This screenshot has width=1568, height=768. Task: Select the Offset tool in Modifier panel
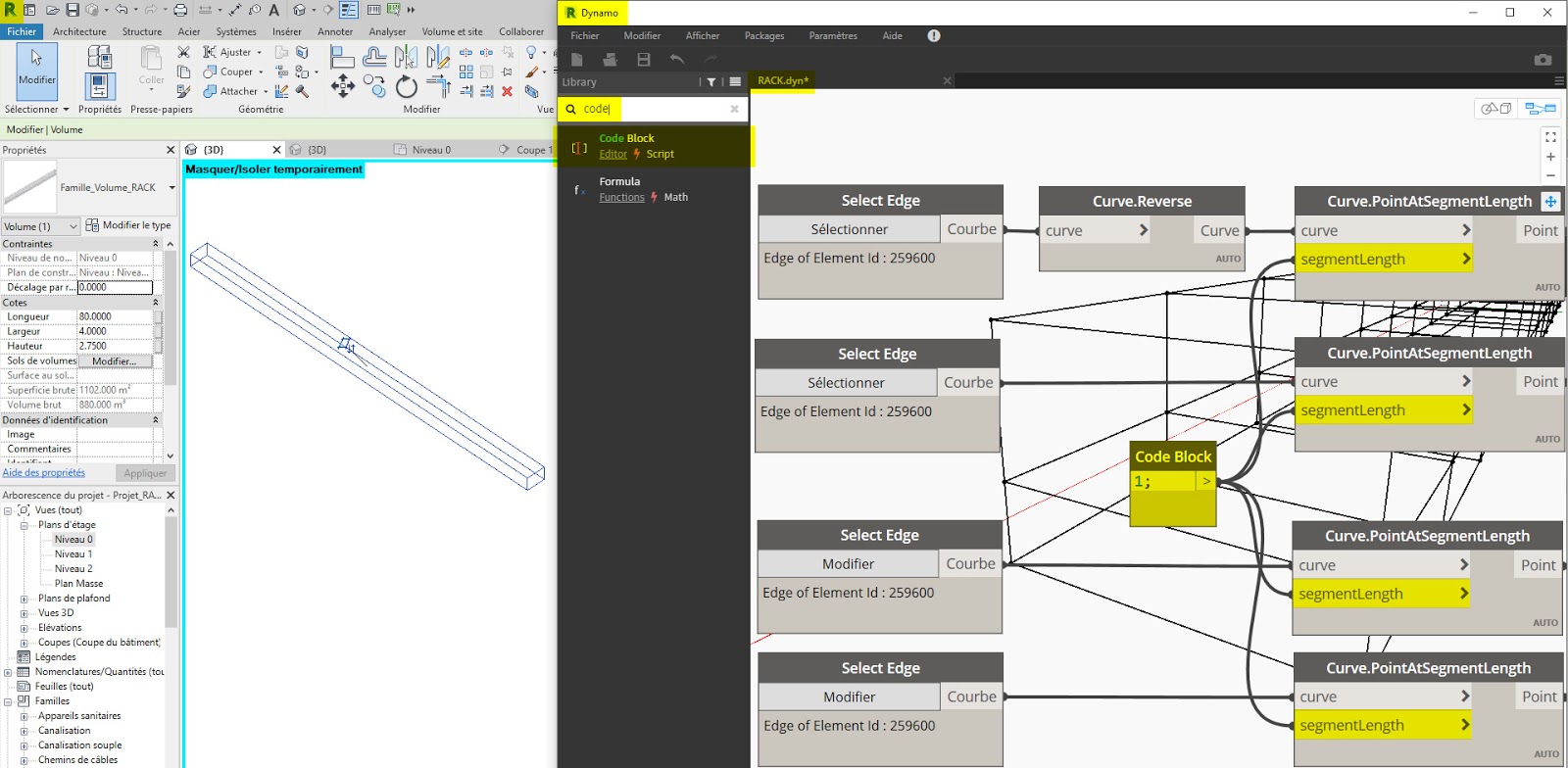374,58
